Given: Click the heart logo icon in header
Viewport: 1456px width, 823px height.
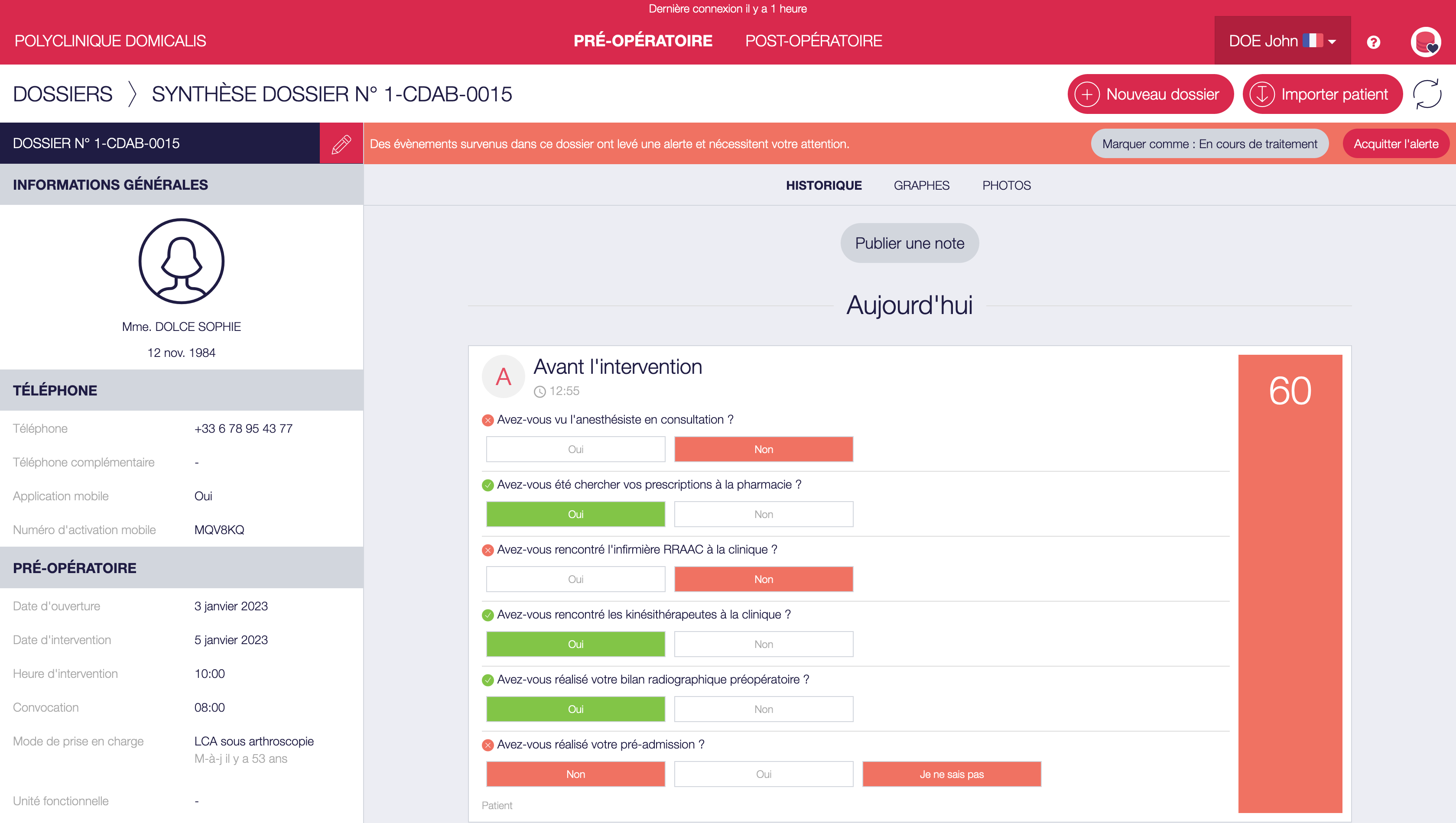Looking at the screenshot, I should [x=1426, y=42].
